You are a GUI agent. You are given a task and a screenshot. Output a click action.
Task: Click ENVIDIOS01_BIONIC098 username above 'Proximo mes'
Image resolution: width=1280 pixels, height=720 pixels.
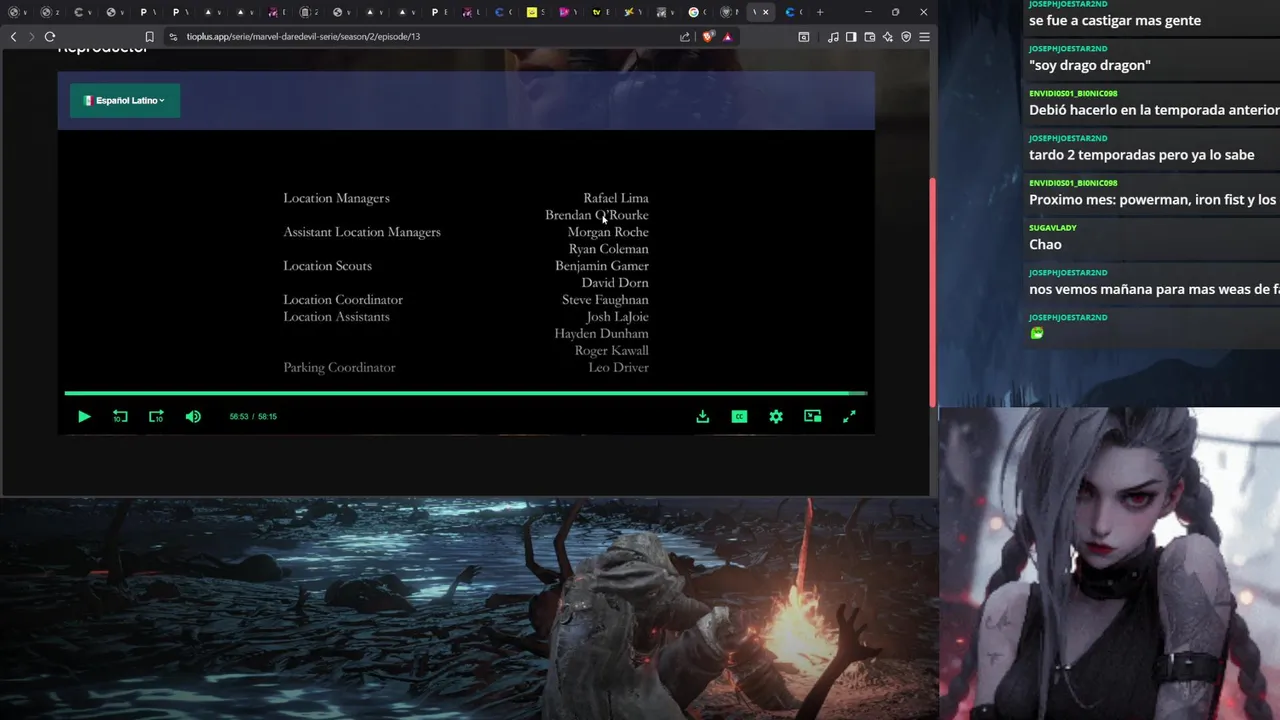click(1073, 183)
